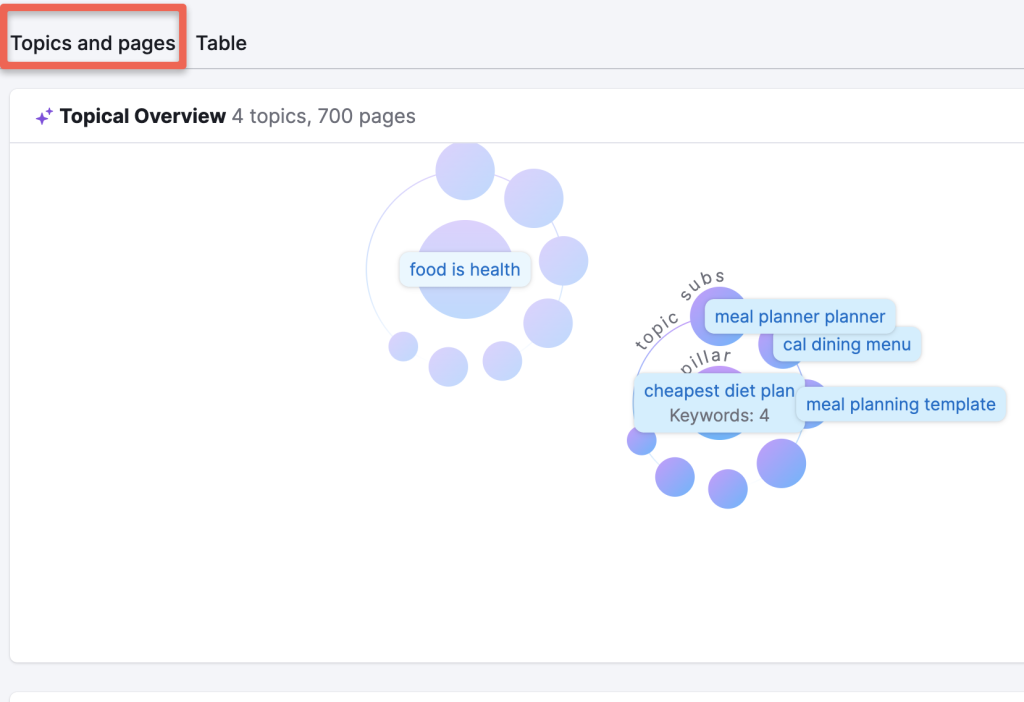Click the bottom-right bubble under meal planning template
Screen dimensions: 1024x702
[781, 463]
